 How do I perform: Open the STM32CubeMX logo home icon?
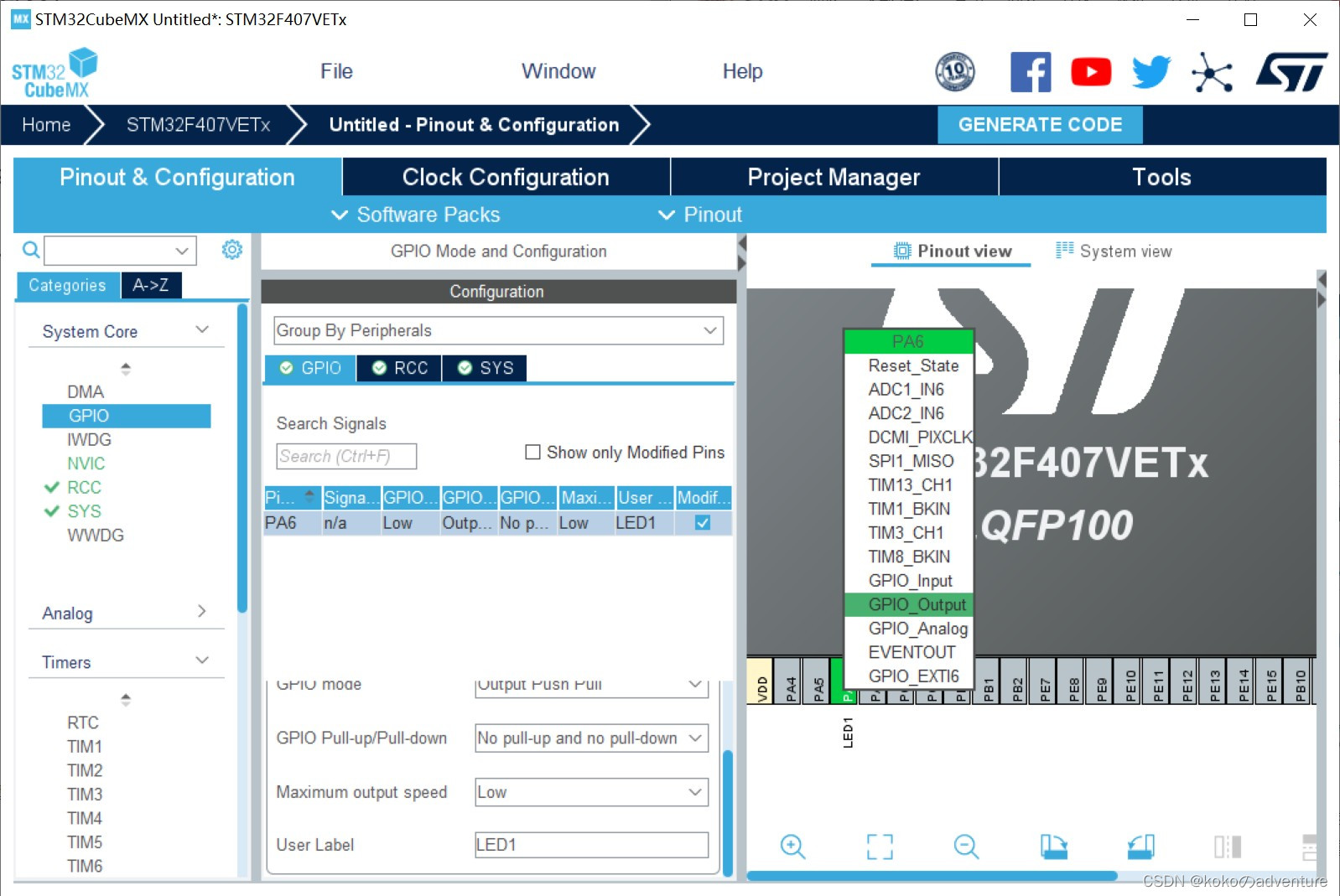click(55, 73)
